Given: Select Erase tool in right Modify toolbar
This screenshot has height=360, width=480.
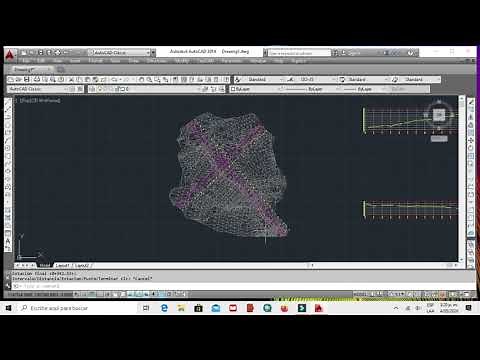Looking at the screenshot, I should coord(470,102).
